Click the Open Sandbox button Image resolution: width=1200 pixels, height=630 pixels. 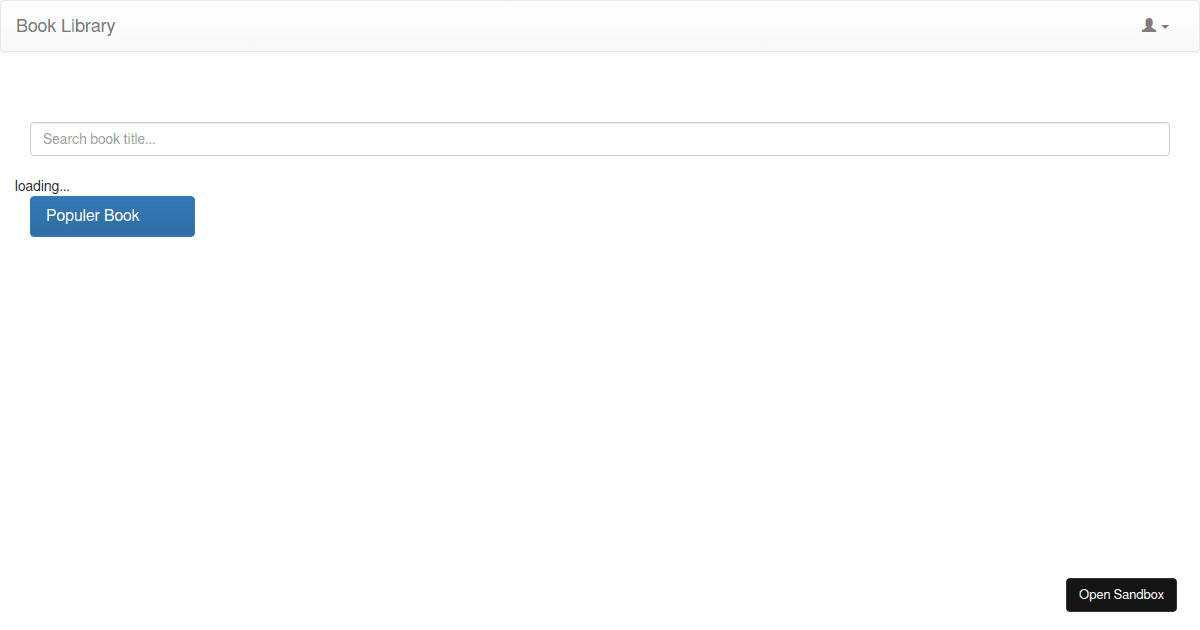click(x=1121, y=594)
